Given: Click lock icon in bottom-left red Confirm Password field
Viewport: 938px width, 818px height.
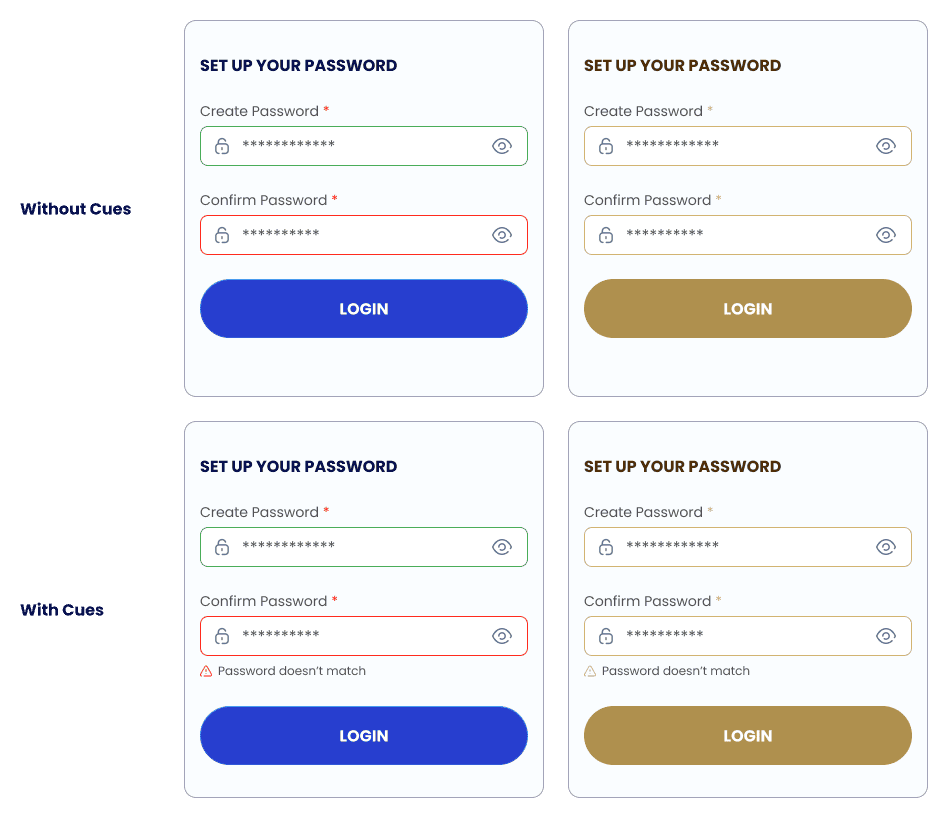Looking at the screenshot, I should click(222, 636).
